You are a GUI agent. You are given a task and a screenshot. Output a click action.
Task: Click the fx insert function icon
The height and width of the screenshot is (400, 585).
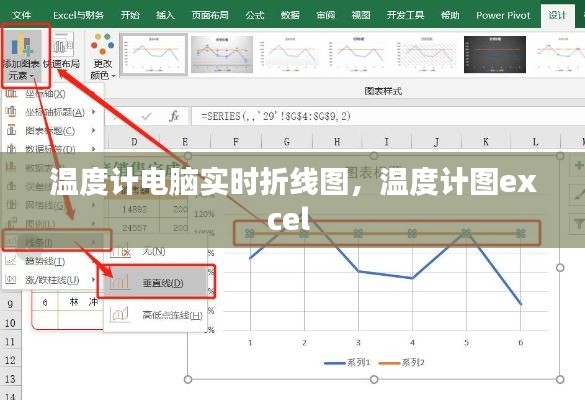point(174,116)
